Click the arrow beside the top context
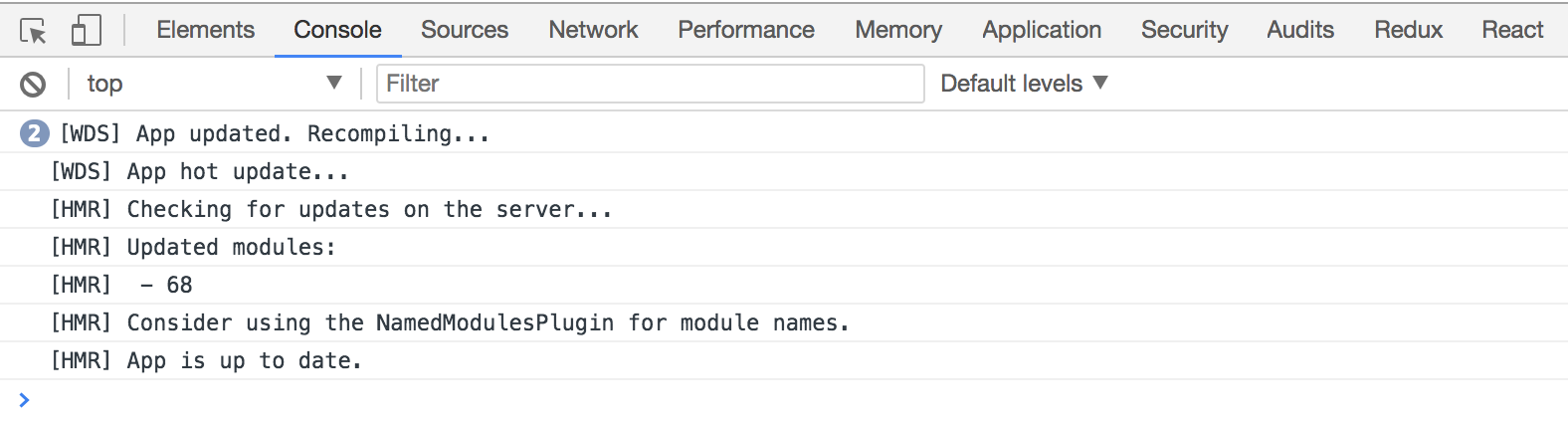 point(334,84)
